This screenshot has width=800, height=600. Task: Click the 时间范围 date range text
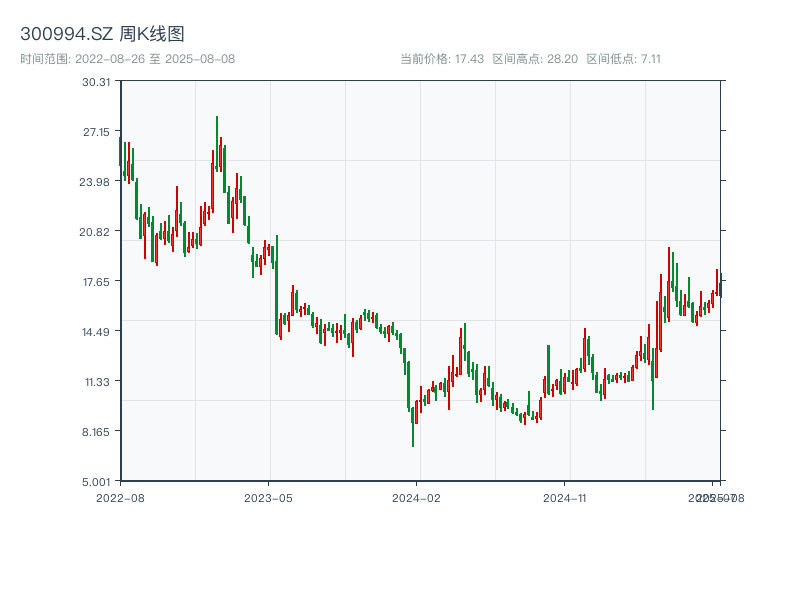(x=127, y=59)
